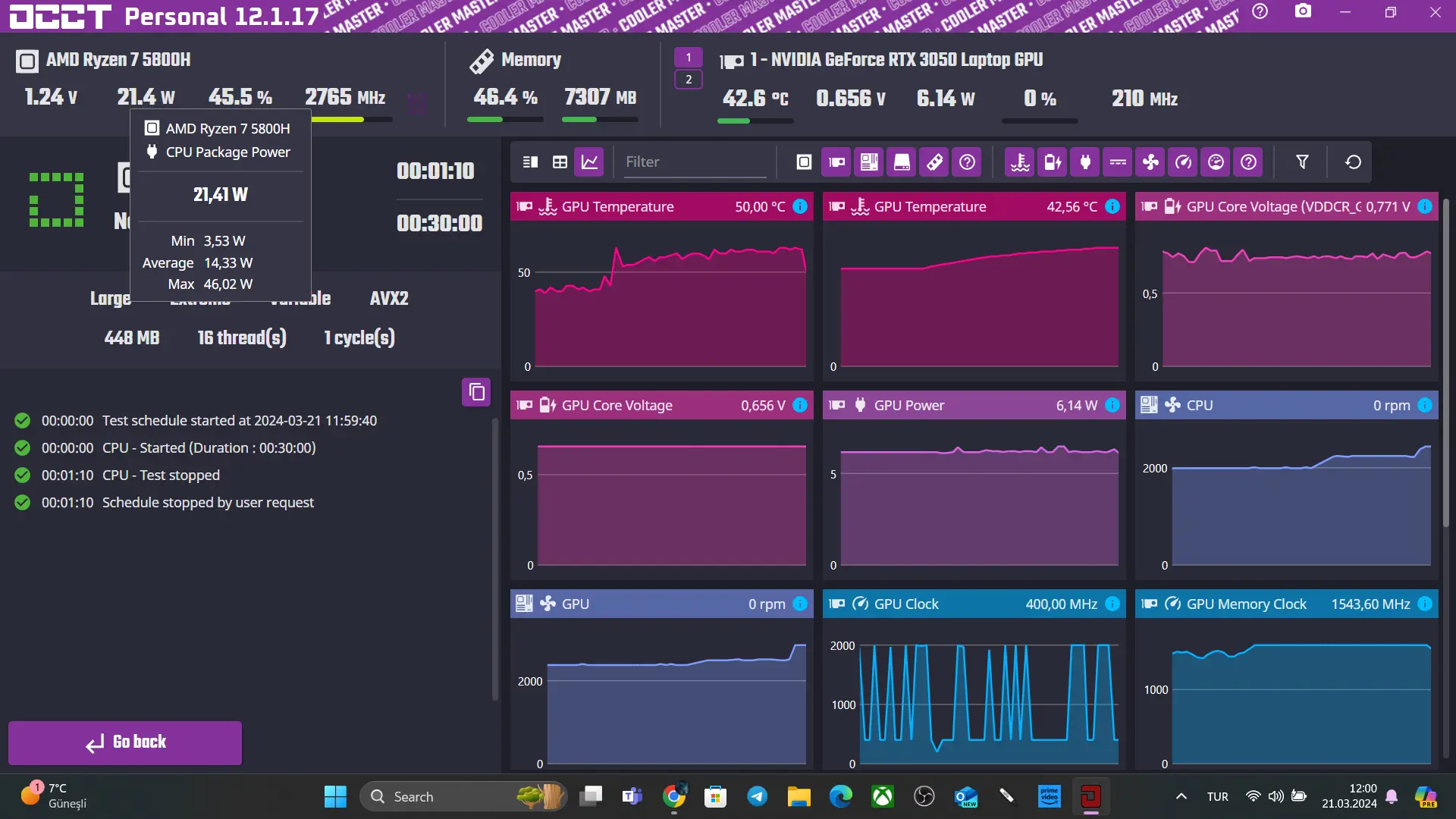
Task: Click the graphs panel vertical scrollbar
Action: [1445, 362]
